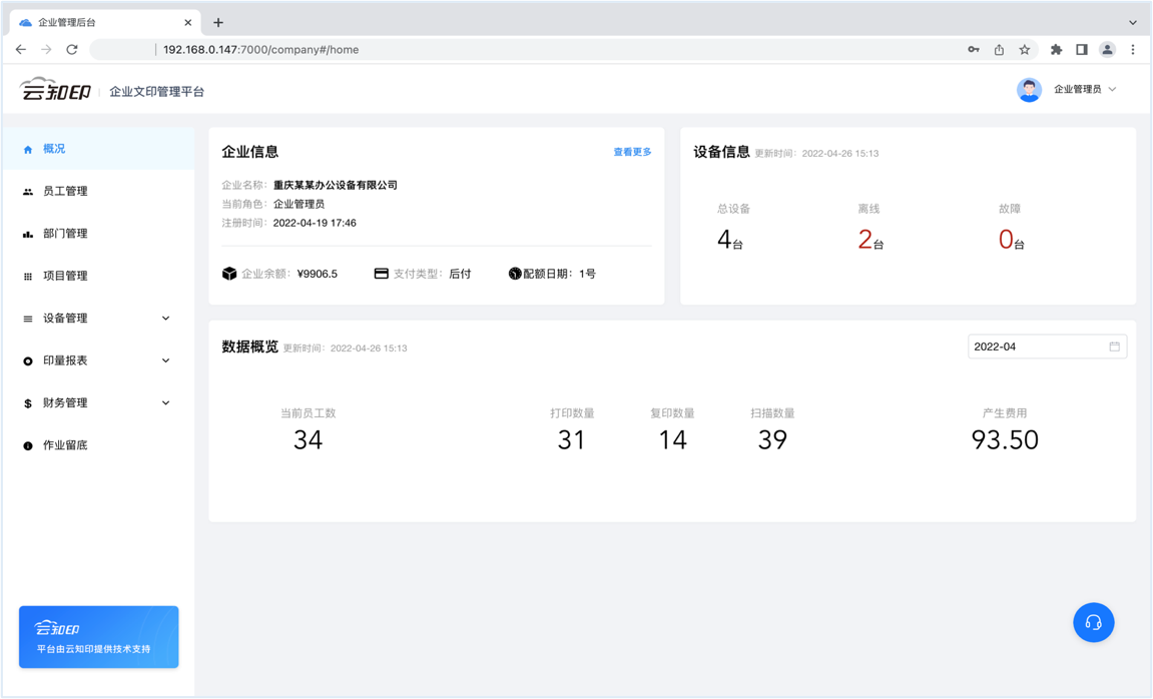Click the administrator avatar picture
1153x699 pixels.
coord(1029,90)
